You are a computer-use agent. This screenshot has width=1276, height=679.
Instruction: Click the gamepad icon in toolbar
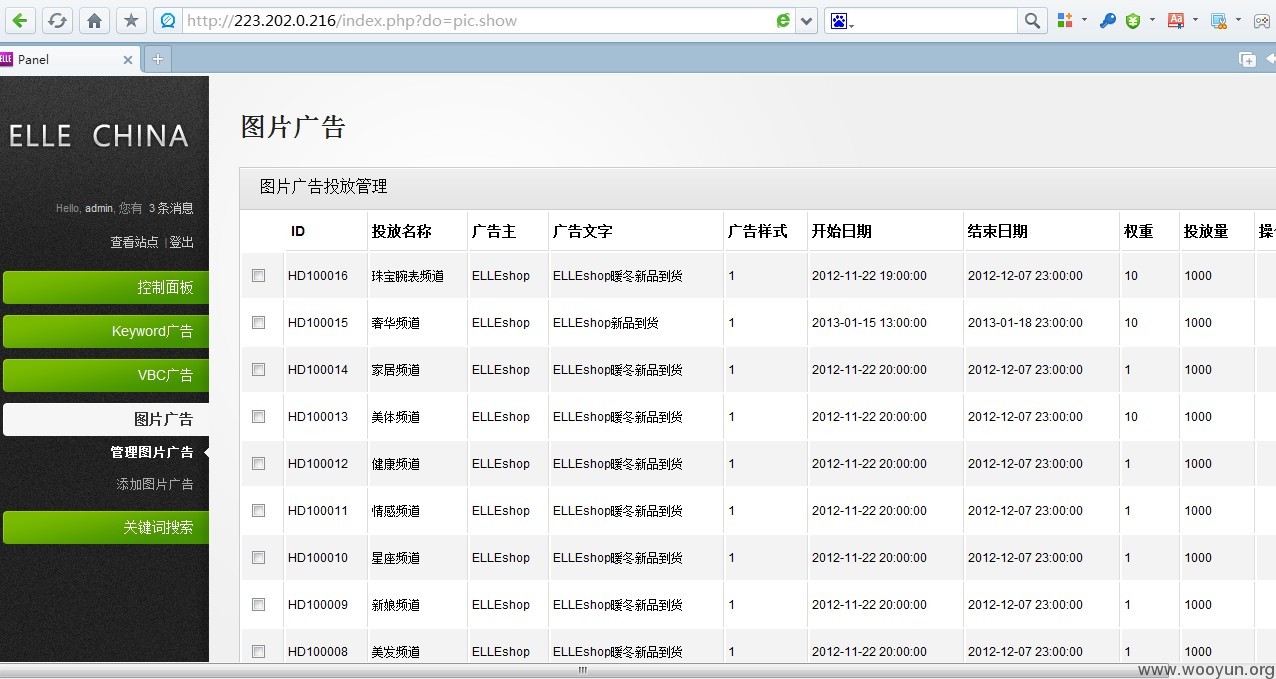[1262, 20]
